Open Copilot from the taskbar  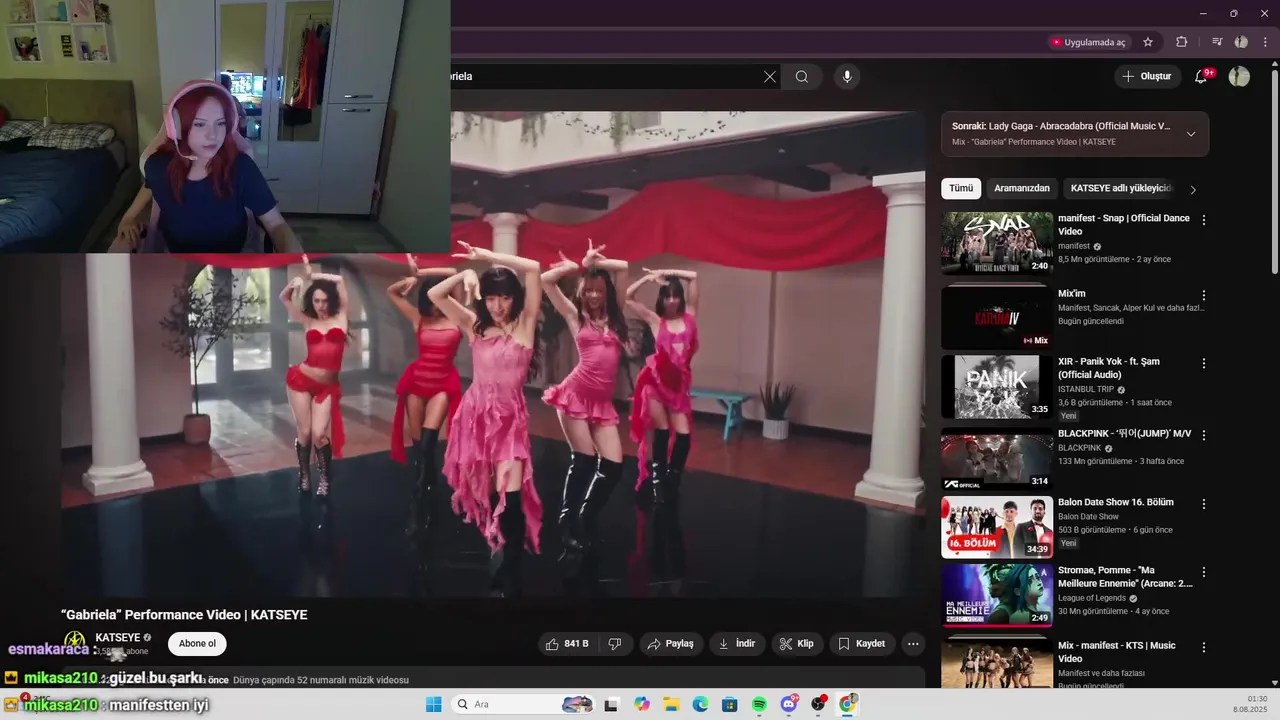pyautogui.click(x=642, y=704)
